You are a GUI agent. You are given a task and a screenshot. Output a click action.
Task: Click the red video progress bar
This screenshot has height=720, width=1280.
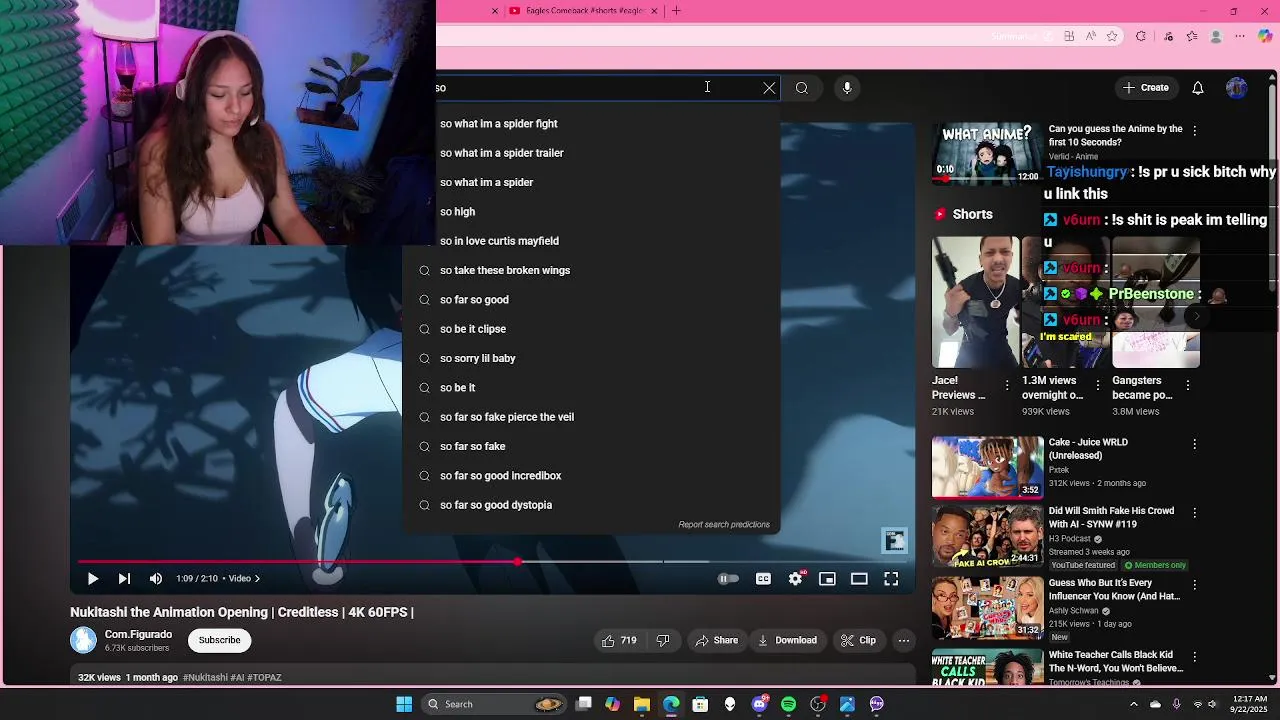point(298,562)
